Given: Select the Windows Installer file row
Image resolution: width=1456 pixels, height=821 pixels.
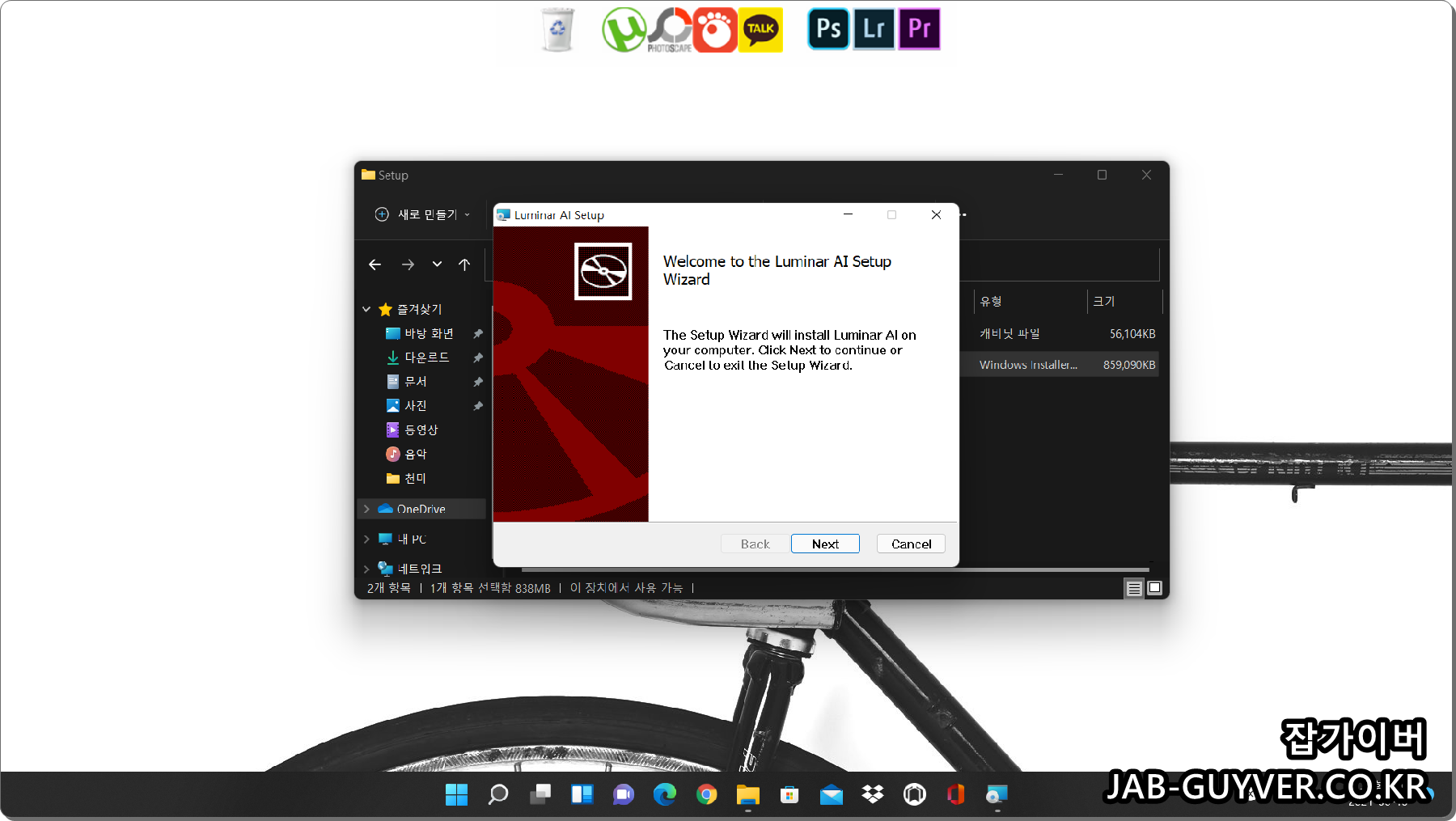Looking at the screenshot, I should (1060, 365).
